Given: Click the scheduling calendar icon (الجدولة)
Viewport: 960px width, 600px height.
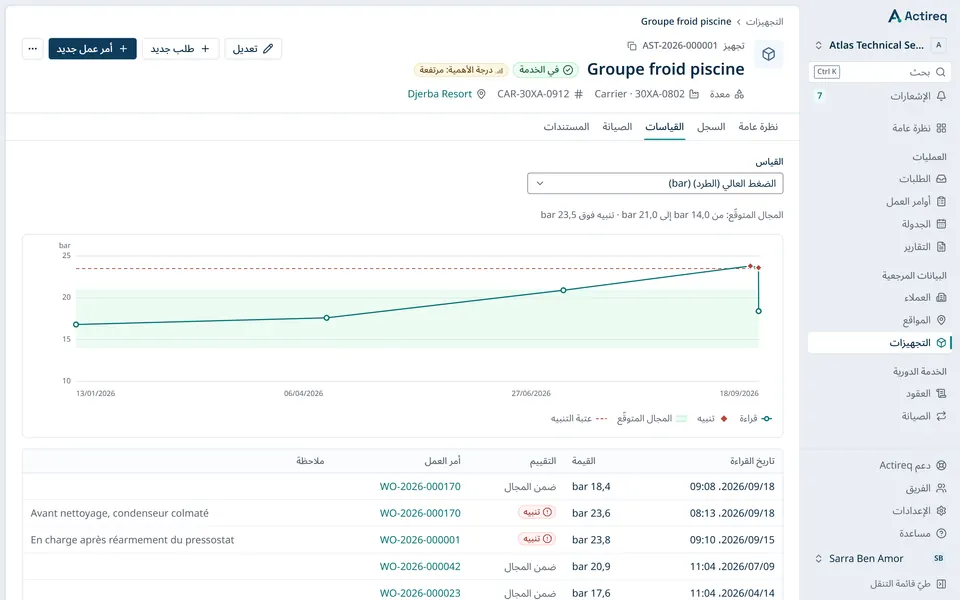Looking at the screenshot, I should click(x=941, y=224).
